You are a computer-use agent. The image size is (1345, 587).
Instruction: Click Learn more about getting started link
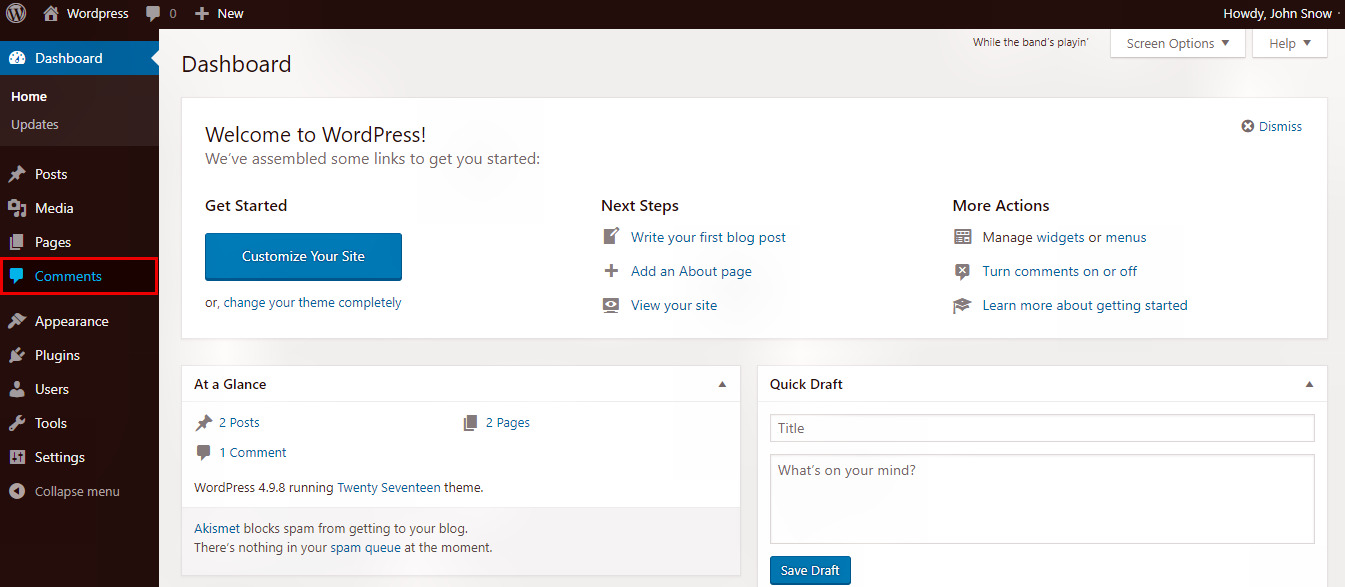click(x=1085, y=305)
